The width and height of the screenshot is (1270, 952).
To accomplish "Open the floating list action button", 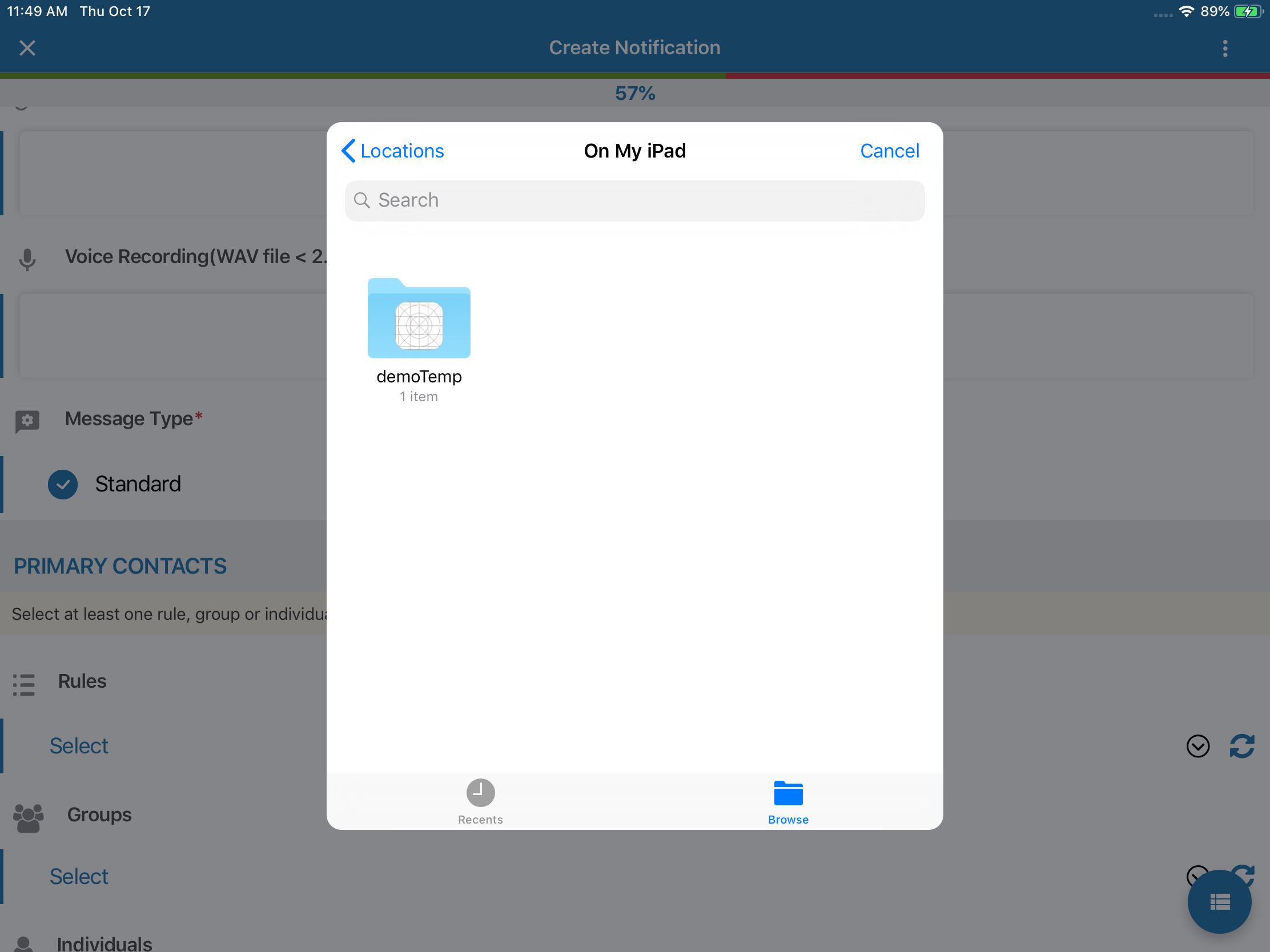I will pos(1220,902).
